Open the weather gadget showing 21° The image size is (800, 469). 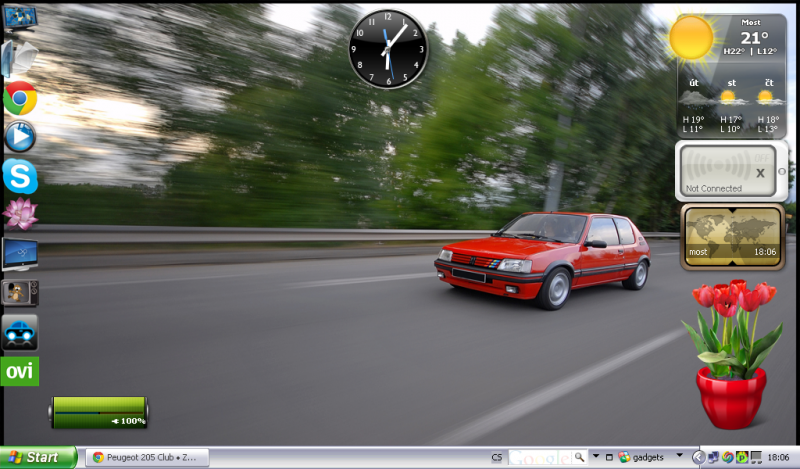pyautogui.click(x=729, y=76)
